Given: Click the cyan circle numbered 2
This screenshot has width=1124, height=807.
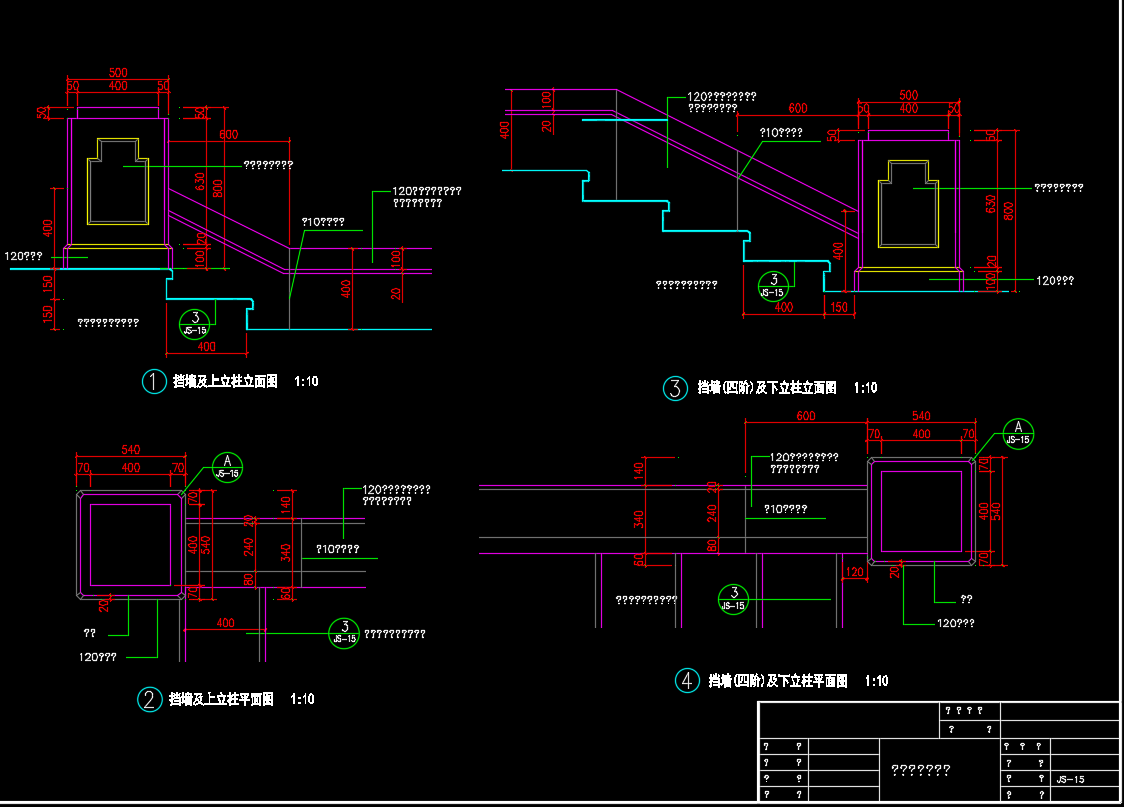Looking at the screenshot, I should pyautogui.click(x=150, y=699).
